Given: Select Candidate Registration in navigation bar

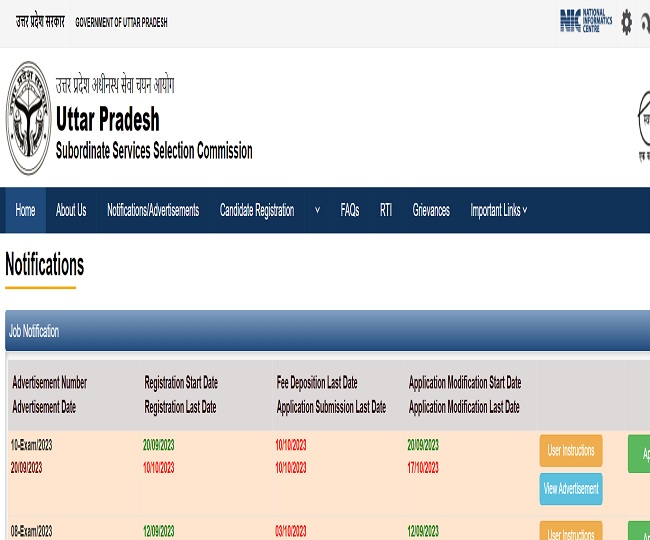Looking at the screenshot, I should tap(257, 210).
